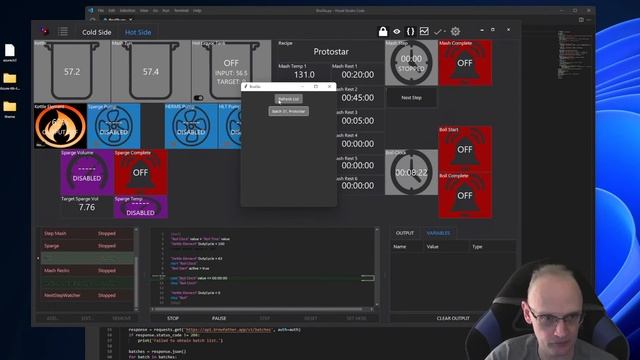Open the File menu in Visual Studio Code

click(x=100, y=11)
